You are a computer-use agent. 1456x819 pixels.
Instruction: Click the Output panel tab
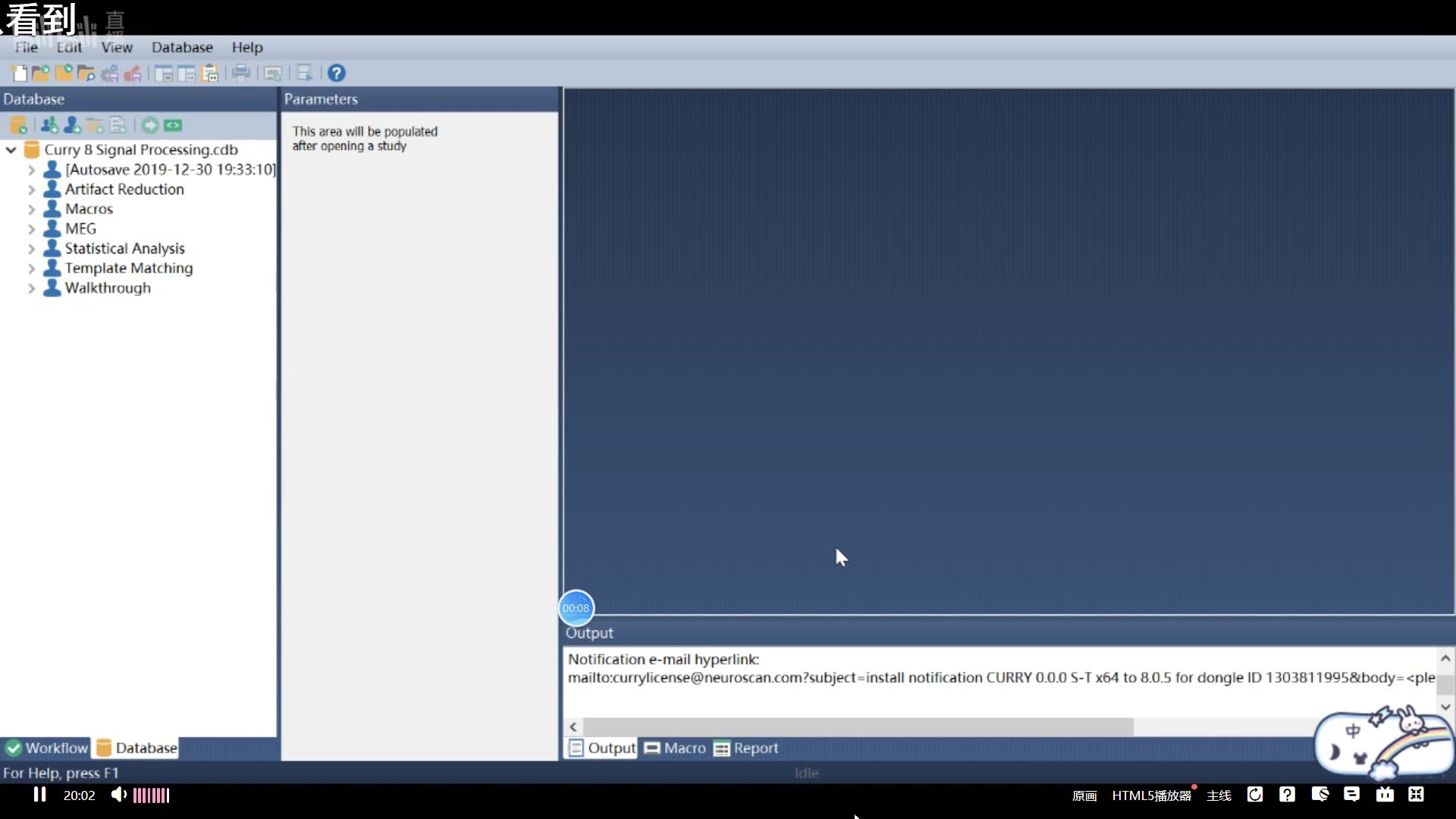(x=602, y=748)
